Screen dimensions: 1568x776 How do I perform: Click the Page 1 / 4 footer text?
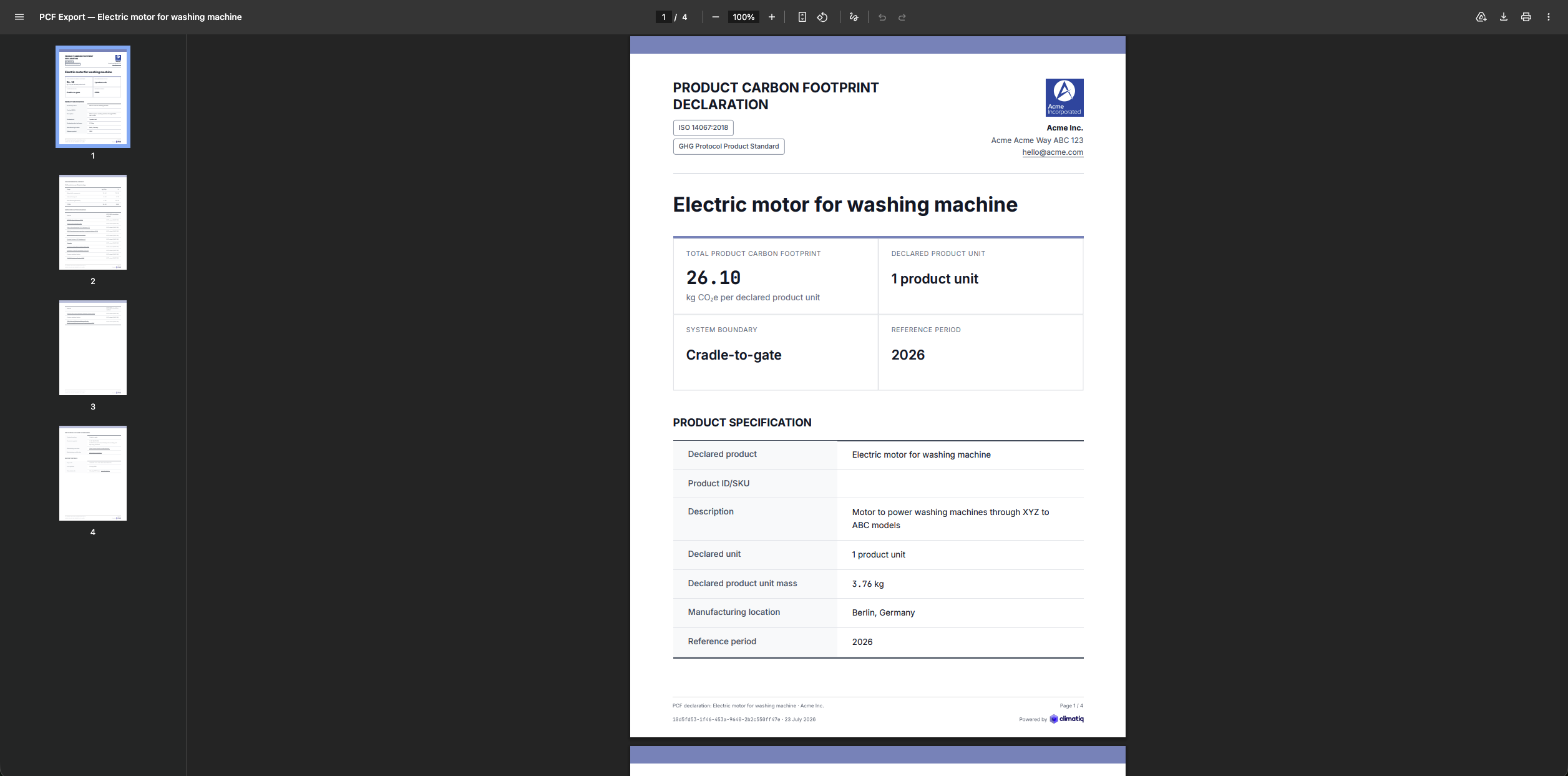point(1071,706)
